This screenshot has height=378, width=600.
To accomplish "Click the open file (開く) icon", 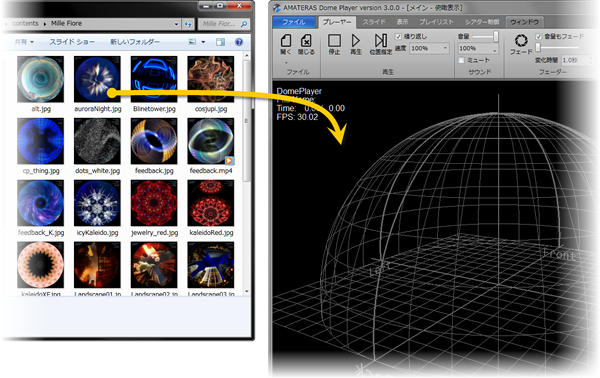I will pyautogui.click(x=286, y=41).
